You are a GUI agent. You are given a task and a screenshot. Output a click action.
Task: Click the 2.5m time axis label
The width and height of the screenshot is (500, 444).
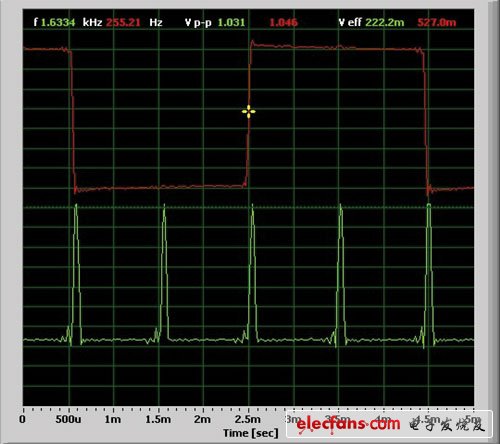248,419
